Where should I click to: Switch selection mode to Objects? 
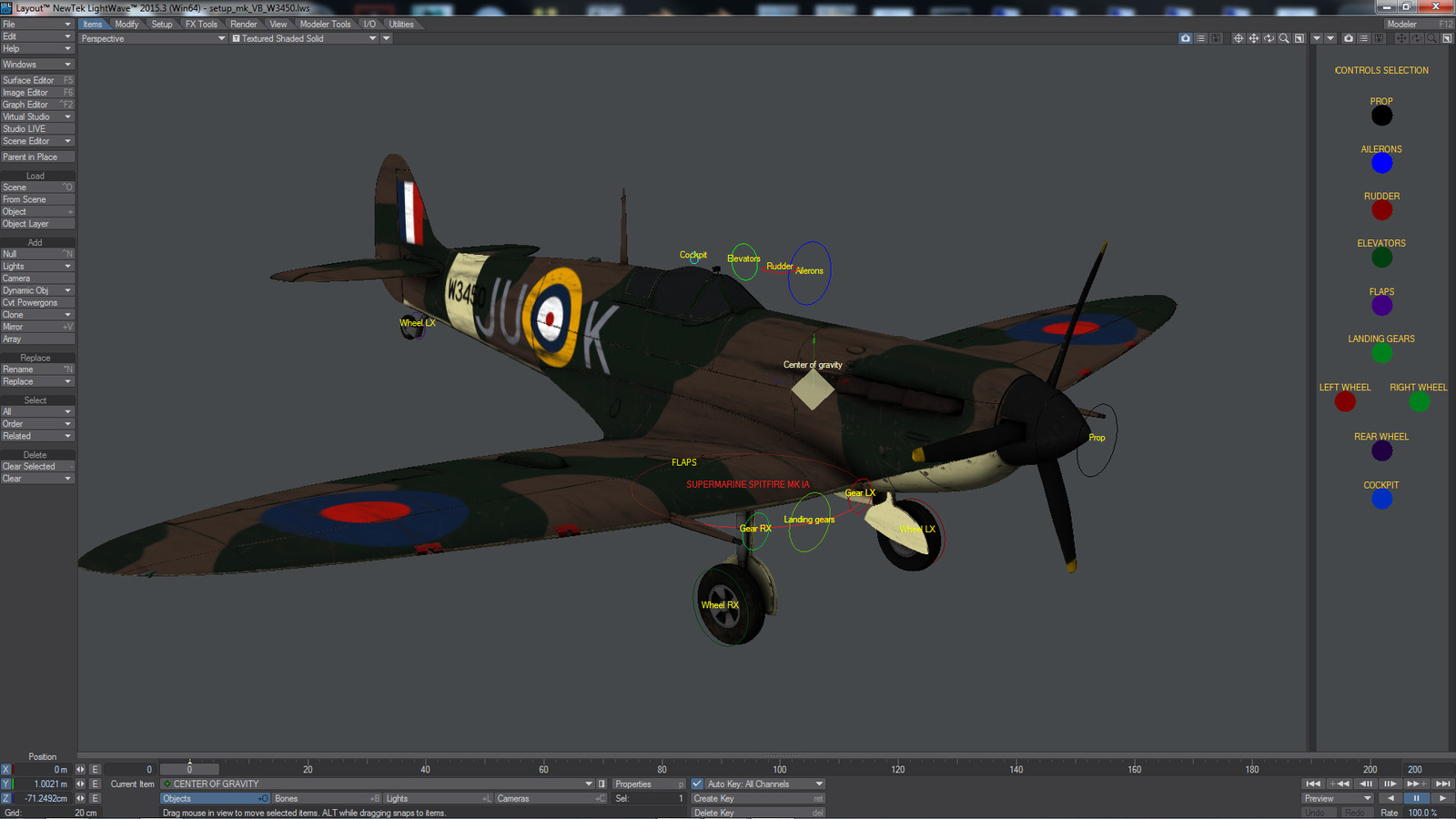coord(216,798)
